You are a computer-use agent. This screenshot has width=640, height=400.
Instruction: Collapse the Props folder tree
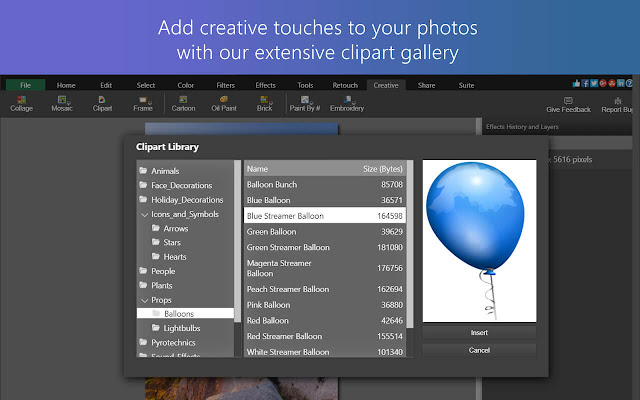pyautogui.click(x=144, y=300)
